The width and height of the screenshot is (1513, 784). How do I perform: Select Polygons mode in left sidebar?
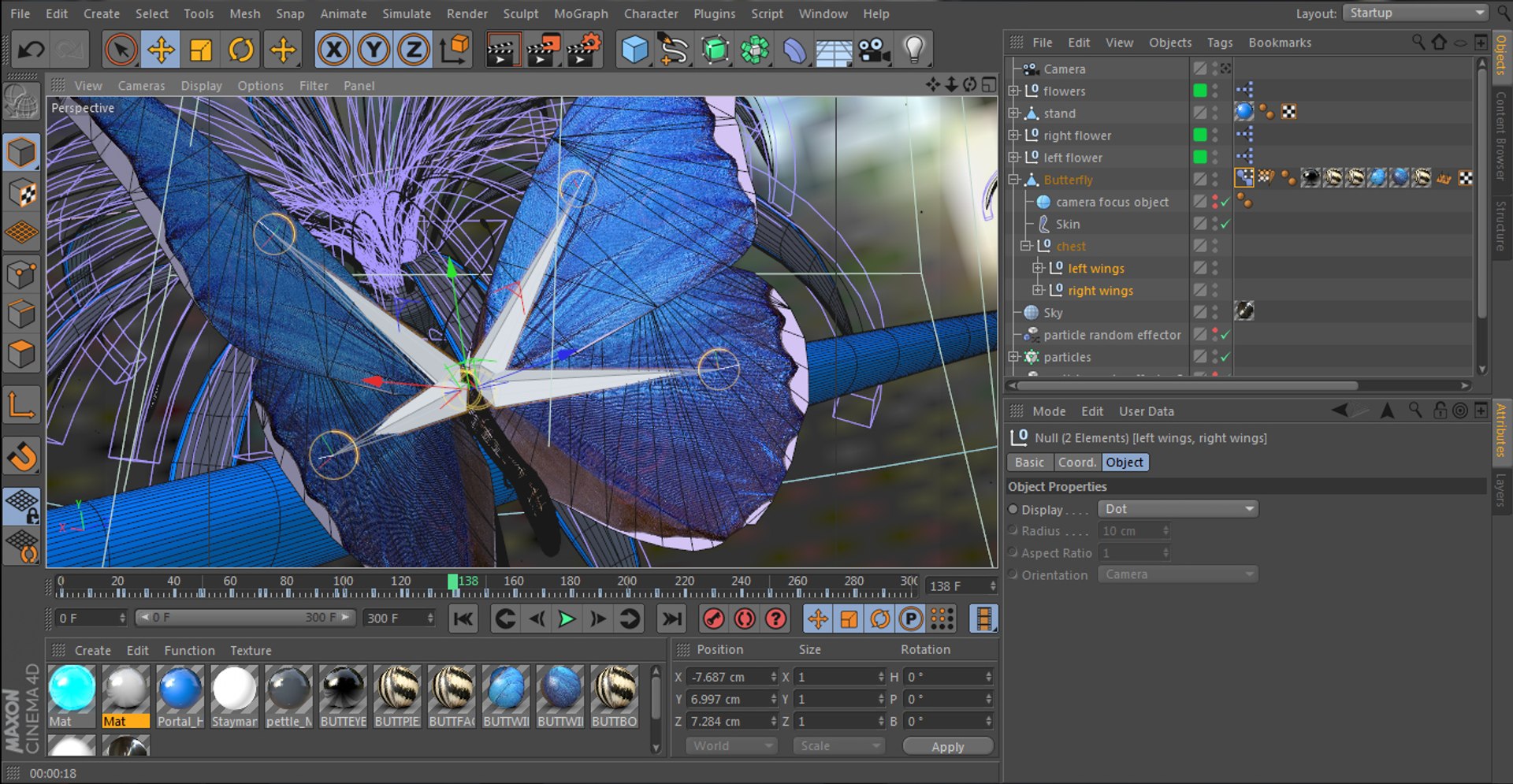click(21, 355)
